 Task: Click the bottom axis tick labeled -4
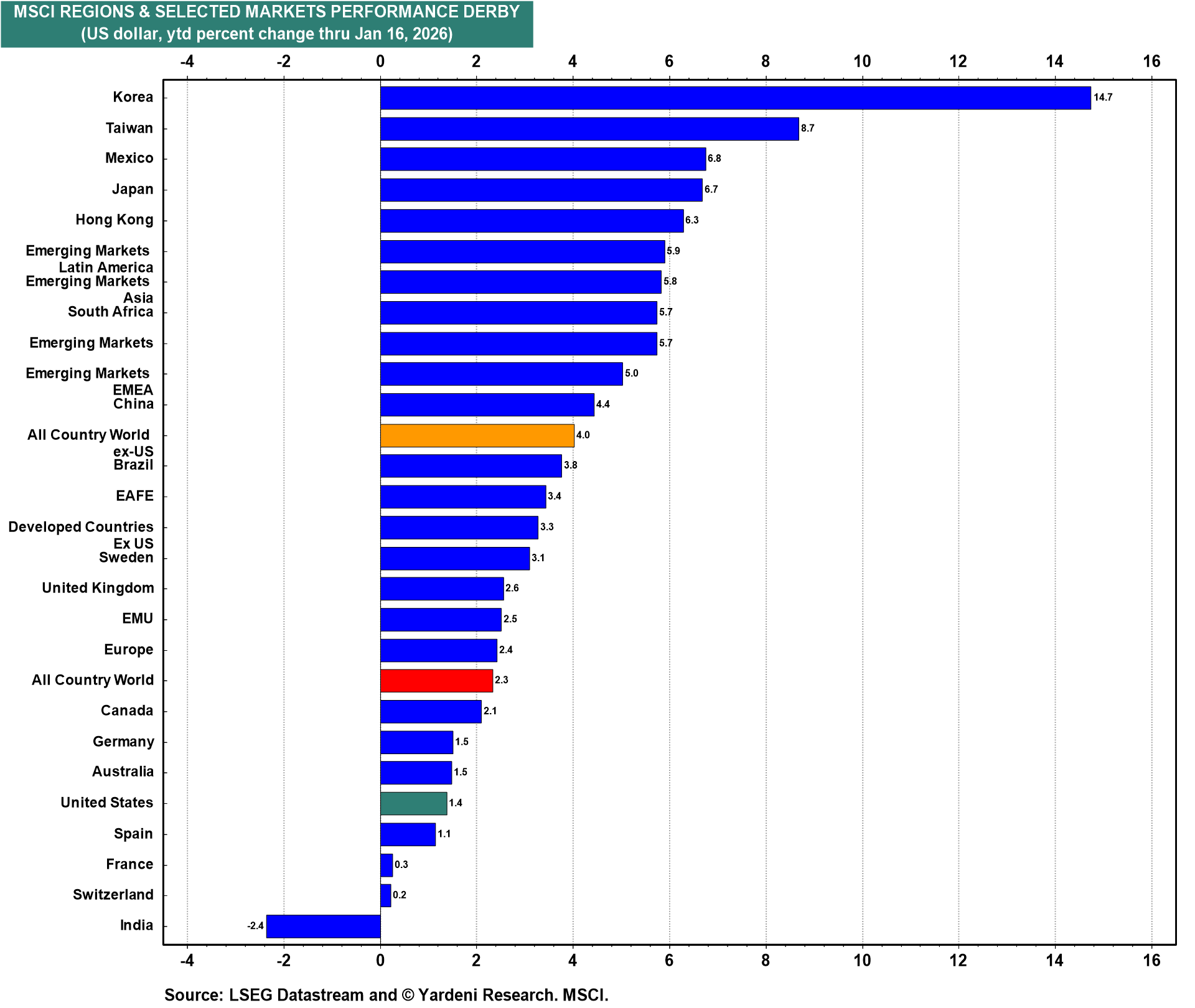tap(187, 960)
